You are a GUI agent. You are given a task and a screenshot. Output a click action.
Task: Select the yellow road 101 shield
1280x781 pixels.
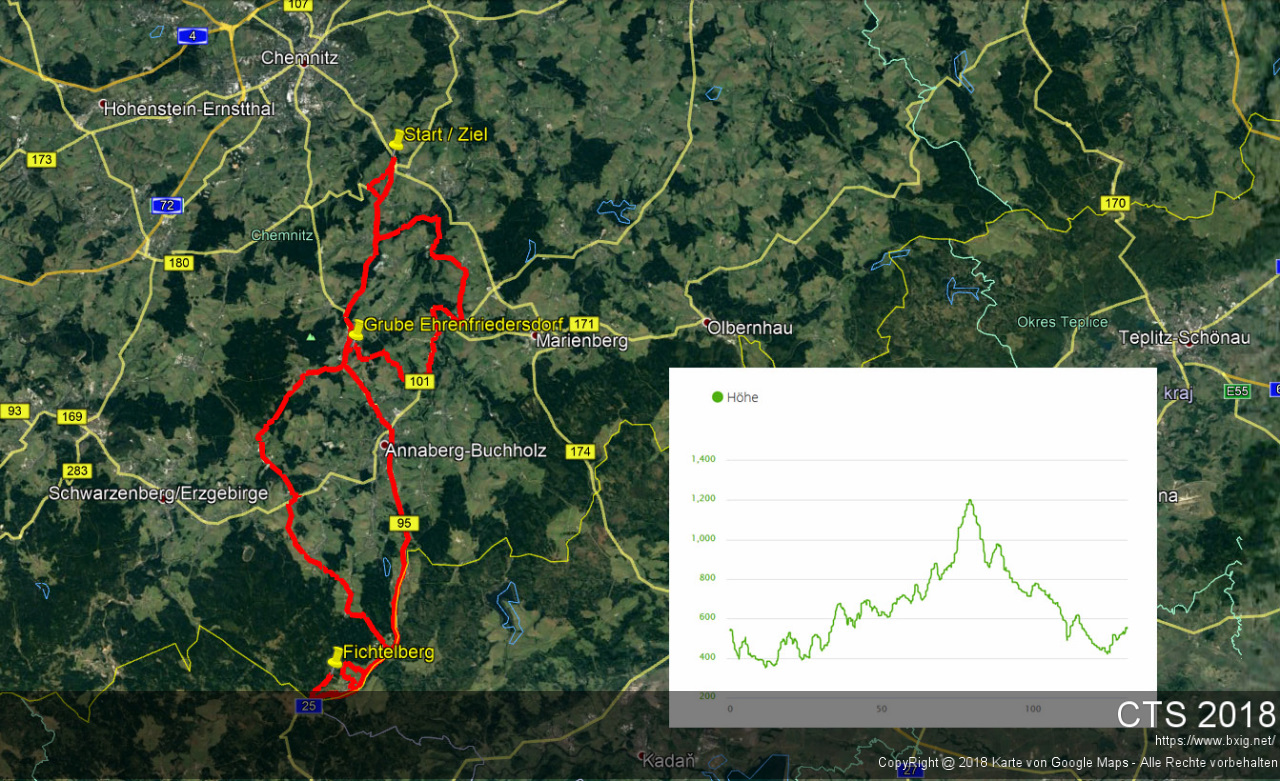[419, 381]
